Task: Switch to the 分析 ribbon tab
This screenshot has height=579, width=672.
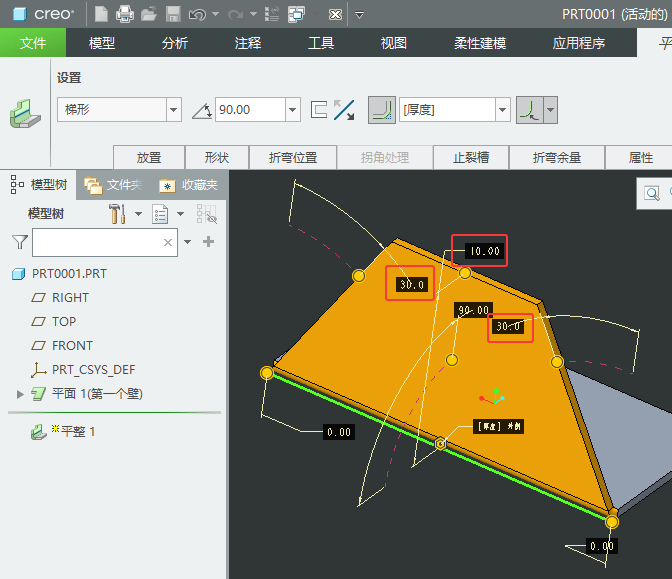Action: pyautogui.click(x=175, y=43)
